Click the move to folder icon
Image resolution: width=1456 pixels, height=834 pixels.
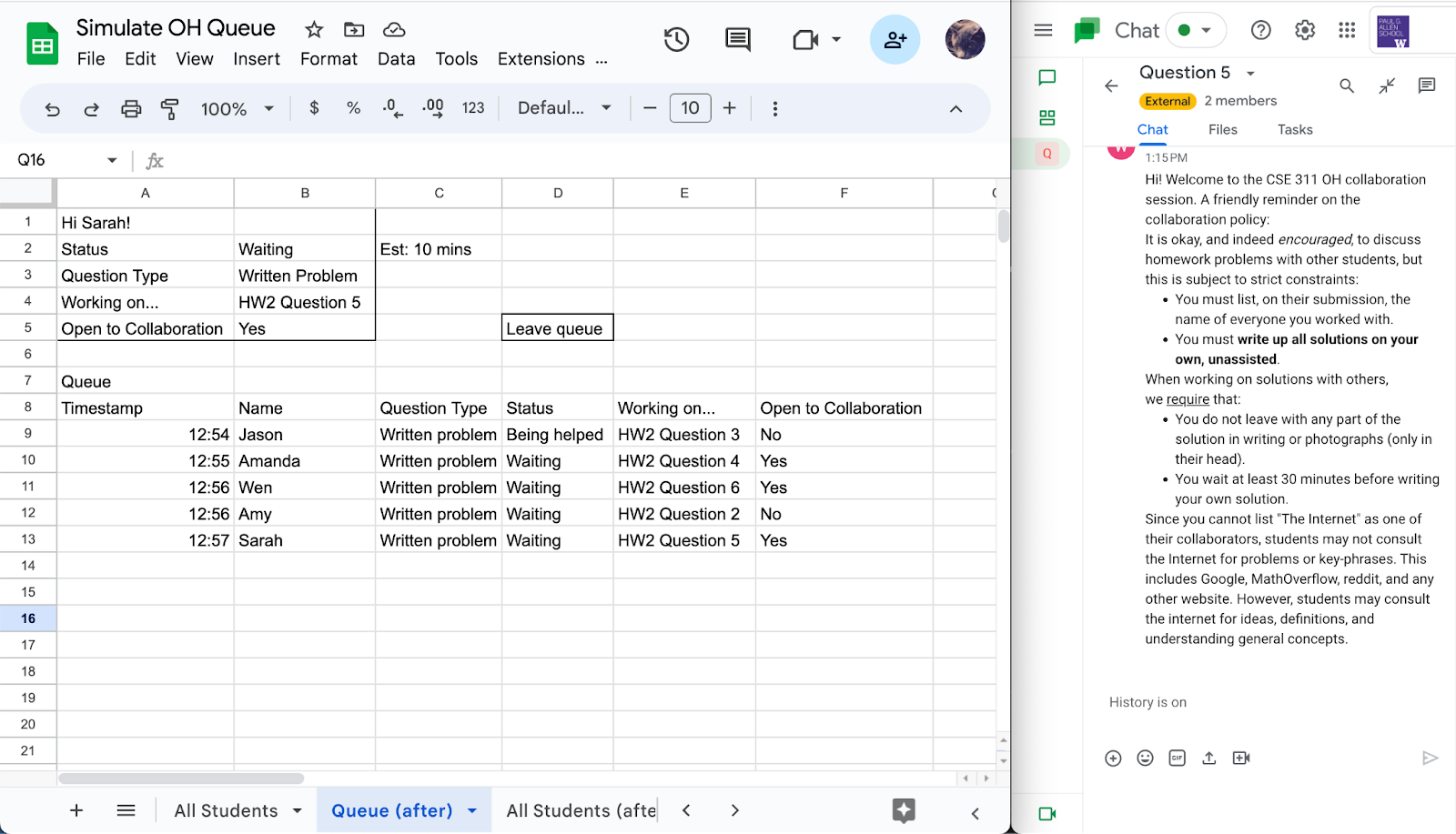pos(354,30)
